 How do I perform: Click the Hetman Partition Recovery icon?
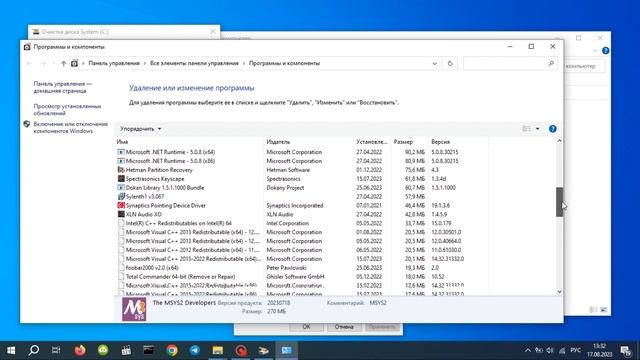(121, 170)
